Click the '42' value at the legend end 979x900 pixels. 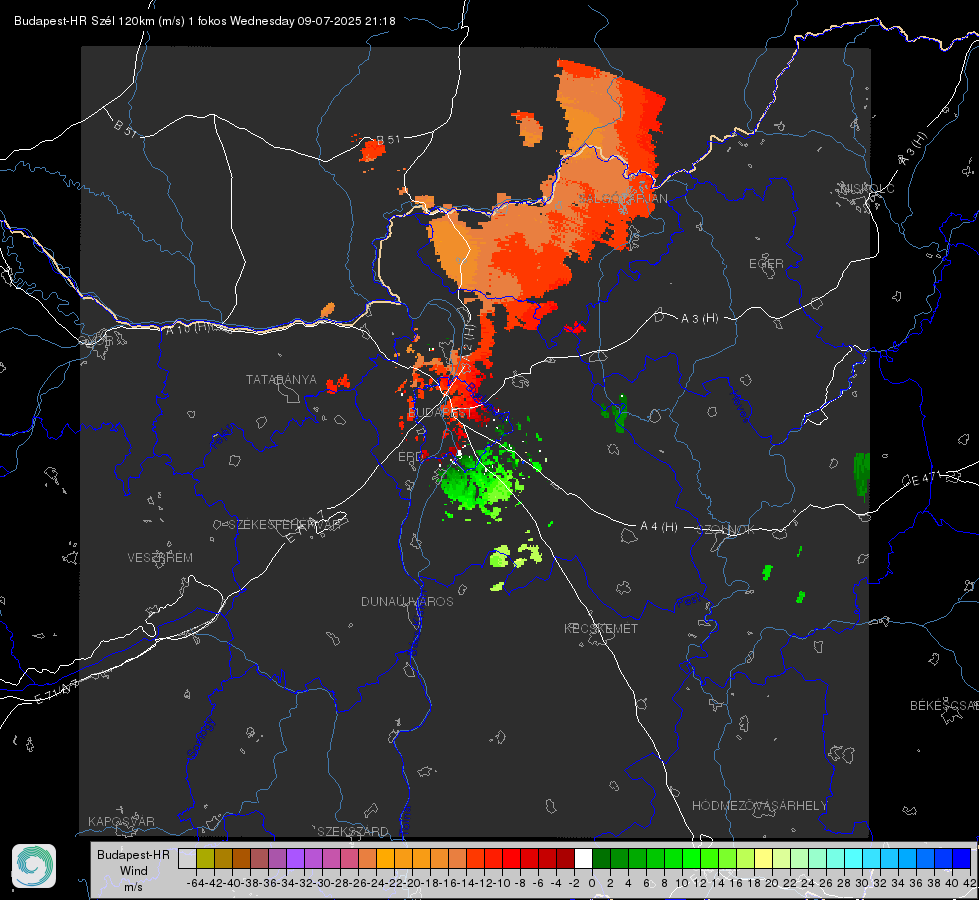(x=970, y=883)
